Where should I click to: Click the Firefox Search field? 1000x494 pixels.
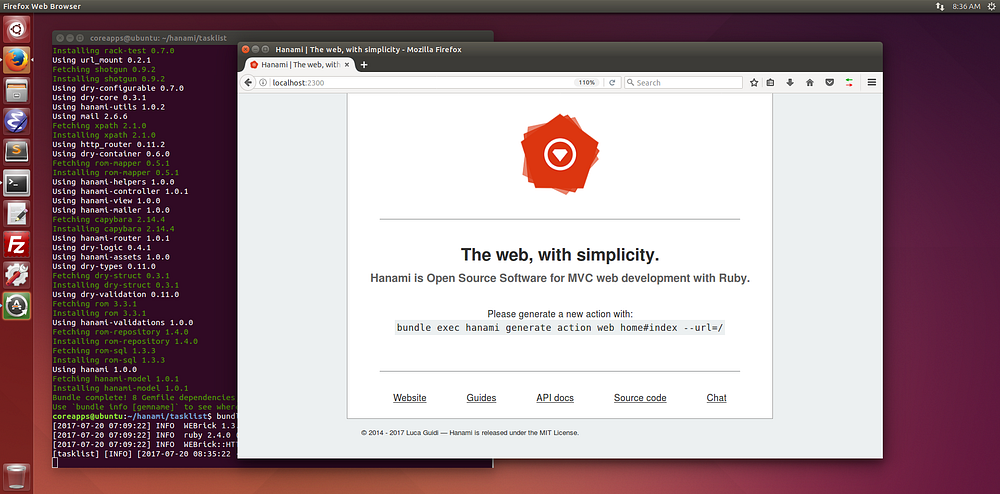tap(683, 82)
